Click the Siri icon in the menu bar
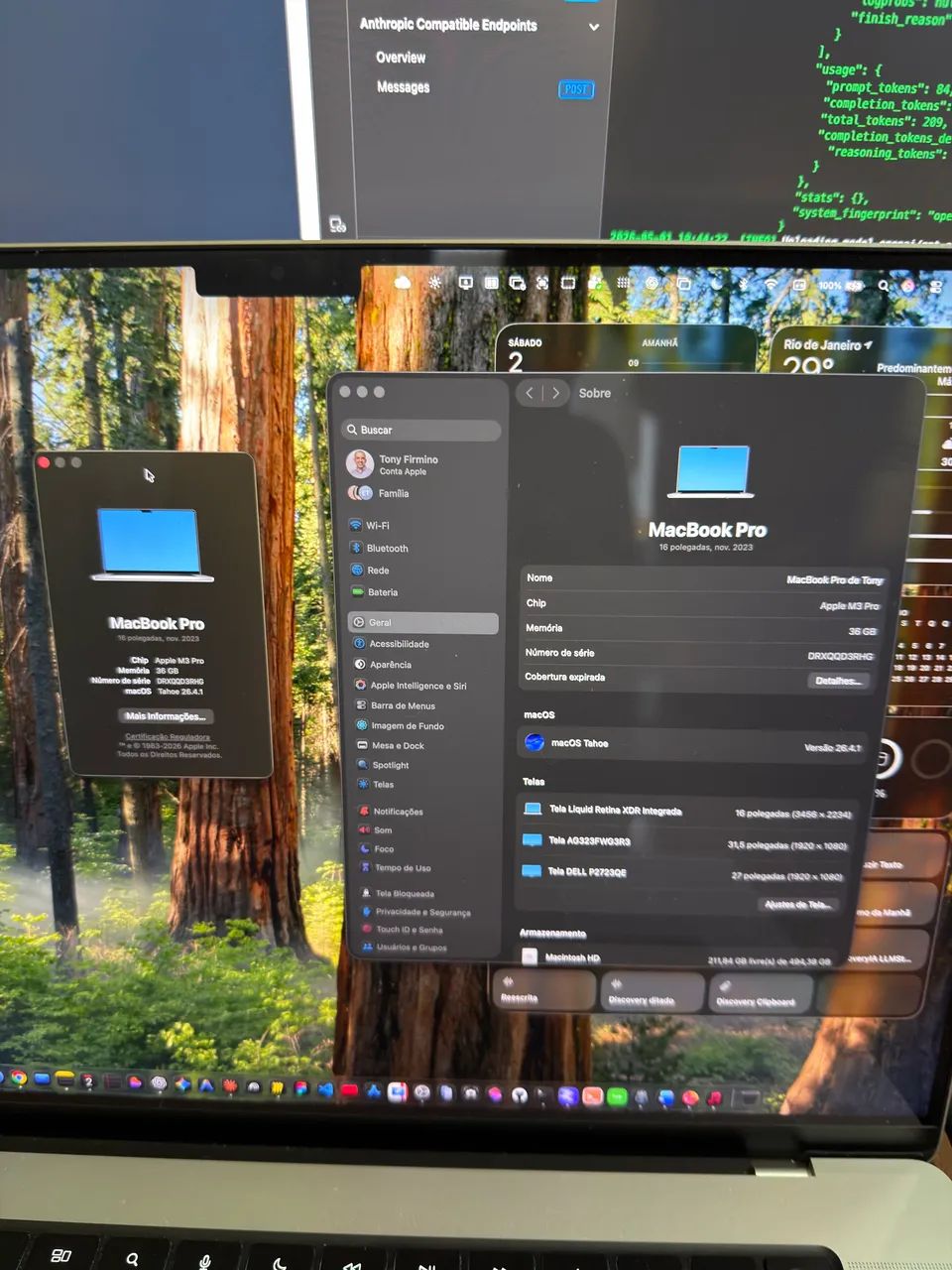Image resolution: width=952 pixels, height=1270 pixels. (x=908, y=286)
